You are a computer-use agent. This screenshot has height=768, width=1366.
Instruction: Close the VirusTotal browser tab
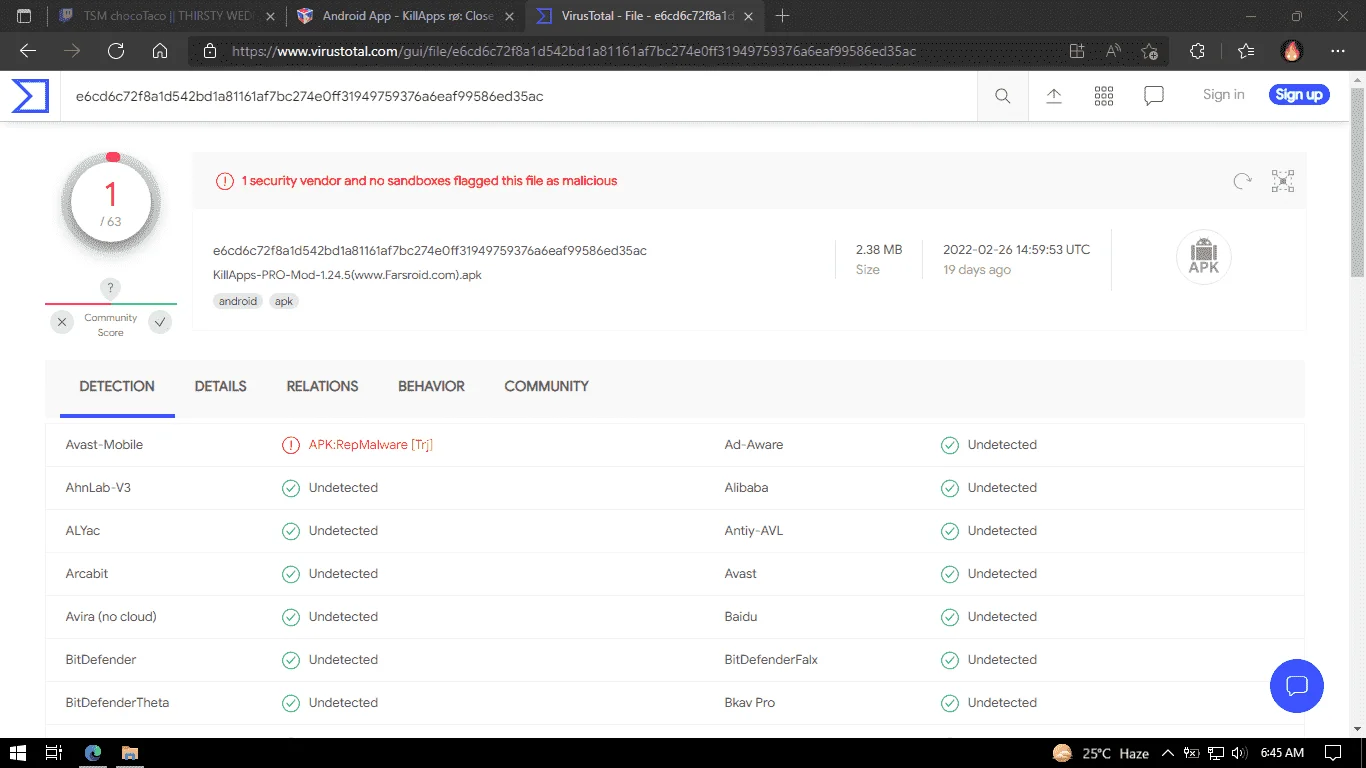746,16
